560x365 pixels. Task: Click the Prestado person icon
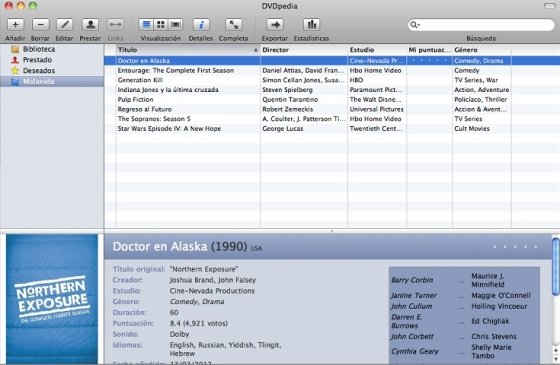[x=15, y=60]
